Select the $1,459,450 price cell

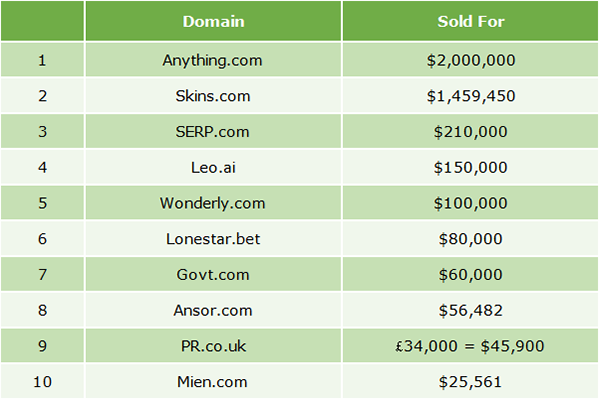click(471, 96)
